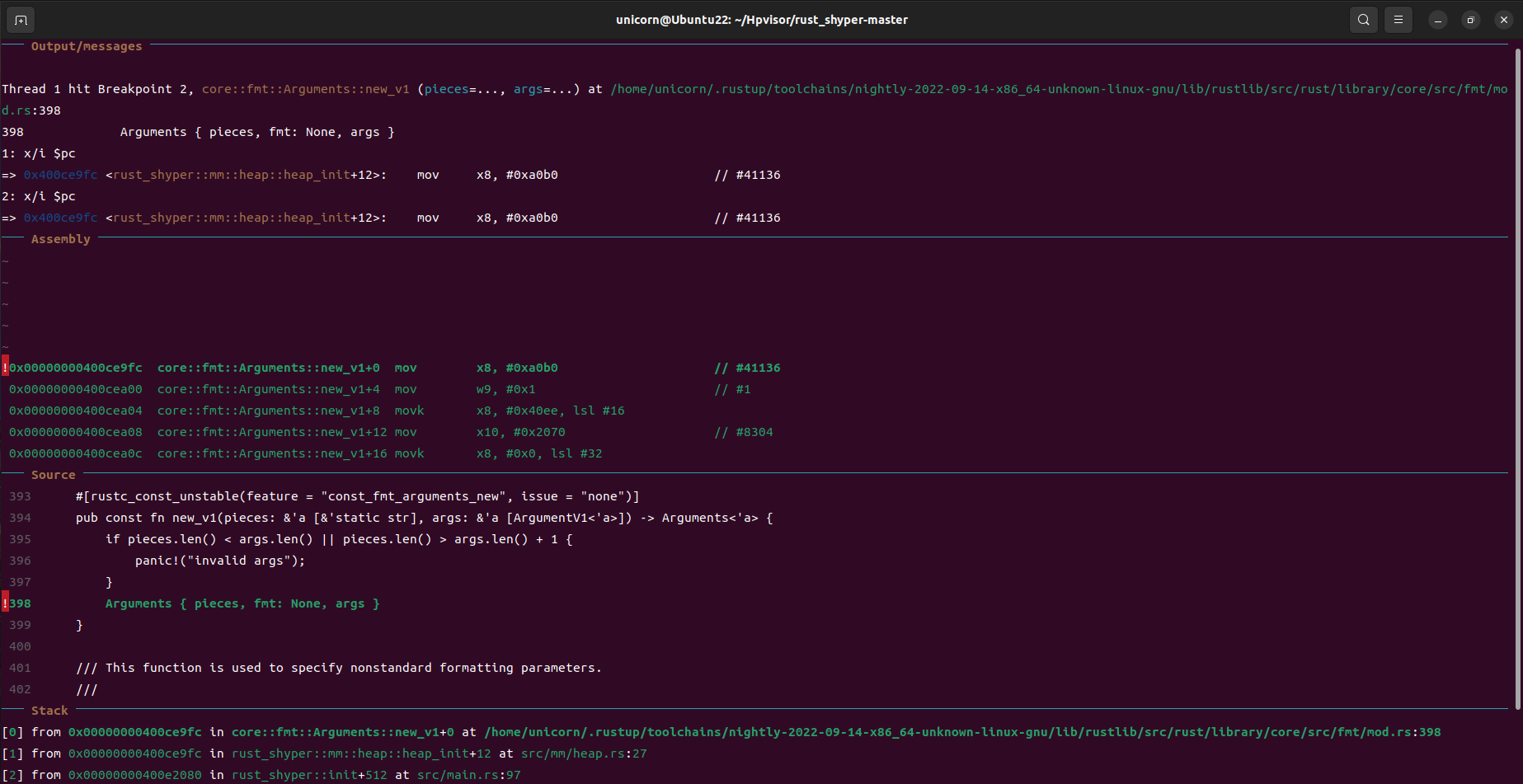Viewport: 1523px width, 784px height.
Task: Click first 0x400ce9fc address under '1: x/i $pc'
Action: 61,175
